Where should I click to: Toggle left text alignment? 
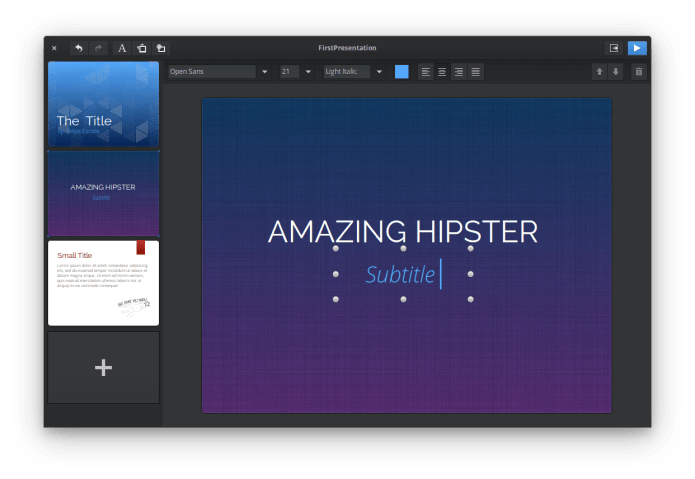(426, 72)
